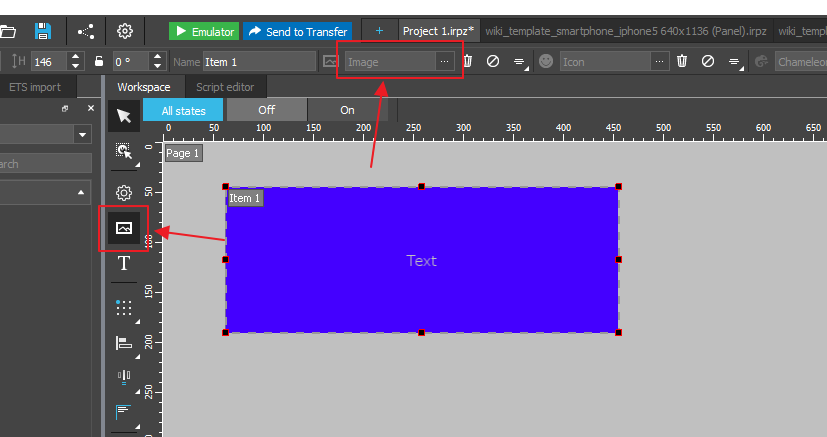Select the Text tool
This screenshot has height=437, width=827.
124,264
